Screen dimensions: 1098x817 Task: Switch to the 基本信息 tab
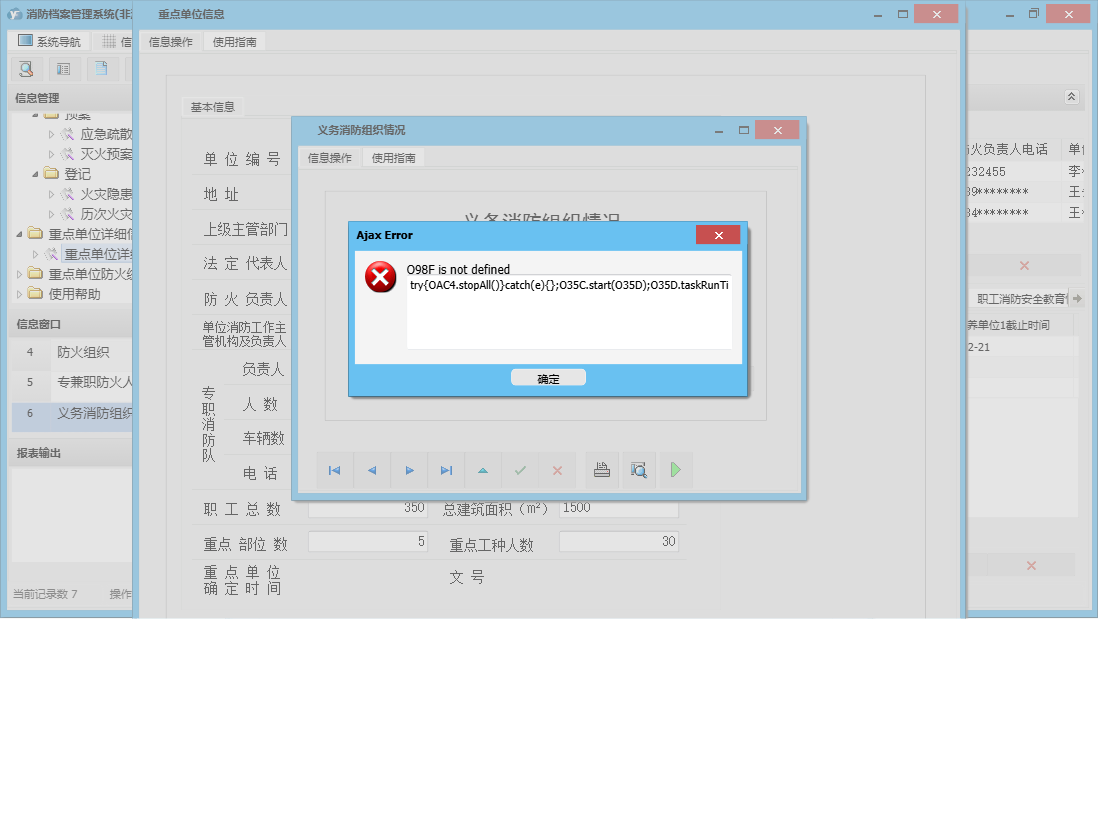[210, 107]
